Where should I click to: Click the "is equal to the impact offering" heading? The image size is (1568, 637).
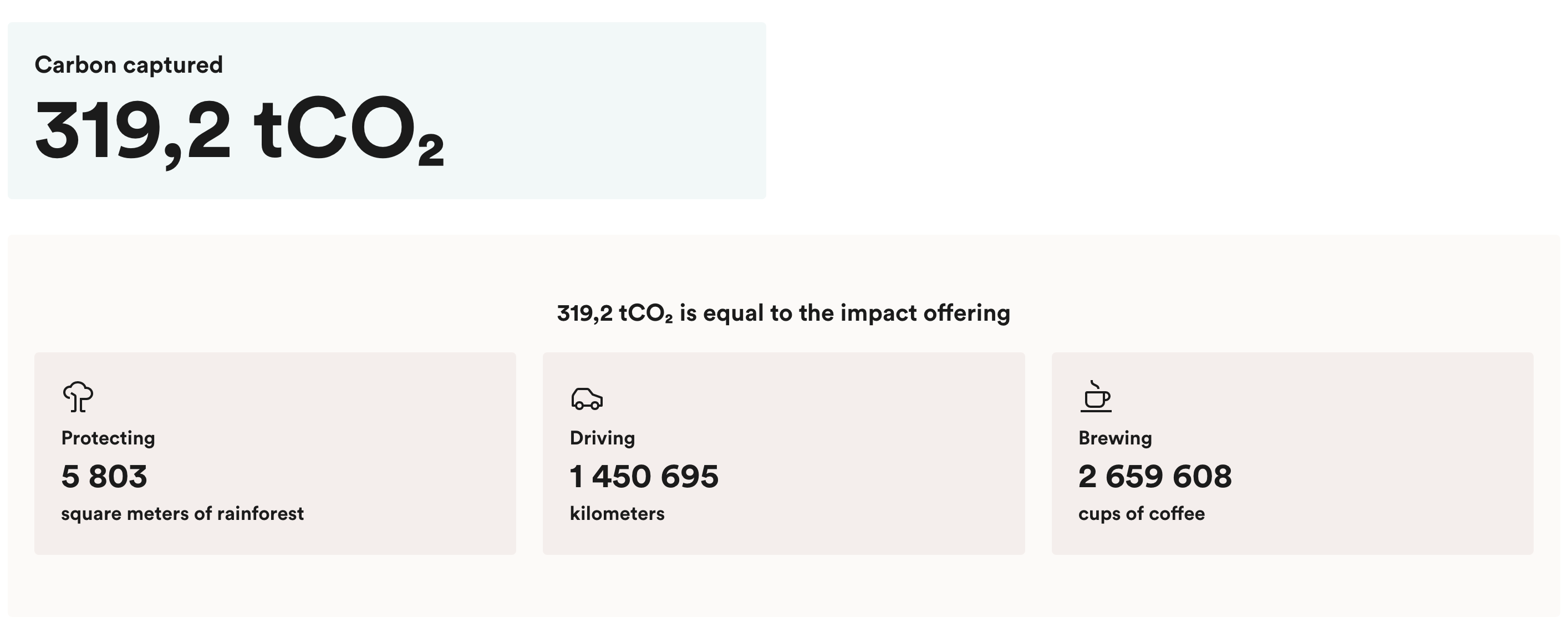click(x=844, y=313)
